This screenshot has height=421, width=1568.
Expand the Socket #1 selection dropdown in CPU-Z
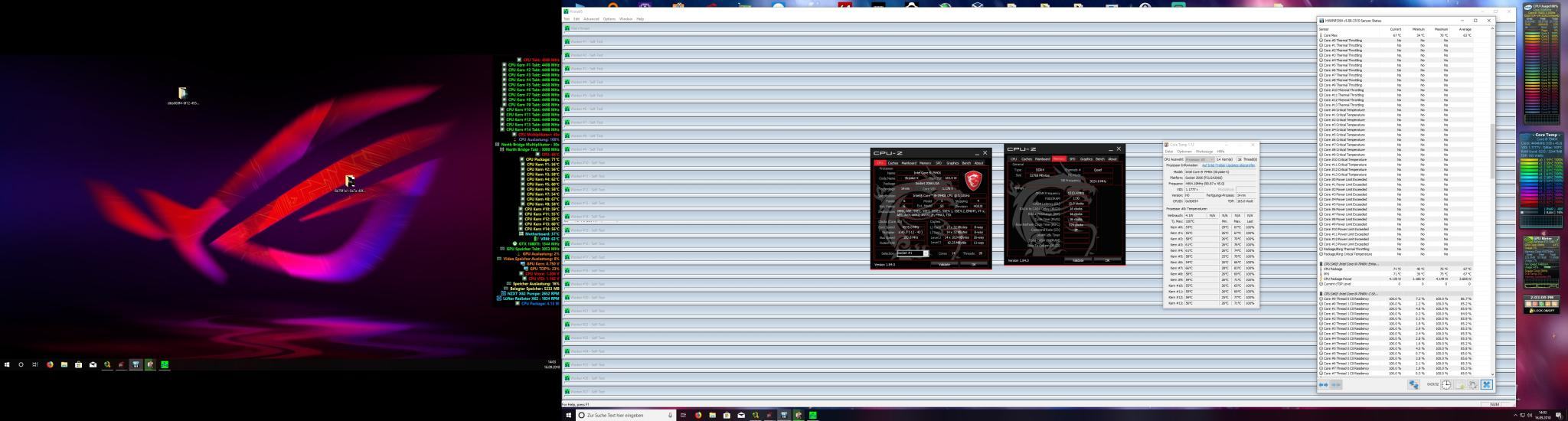pos(926,253)
